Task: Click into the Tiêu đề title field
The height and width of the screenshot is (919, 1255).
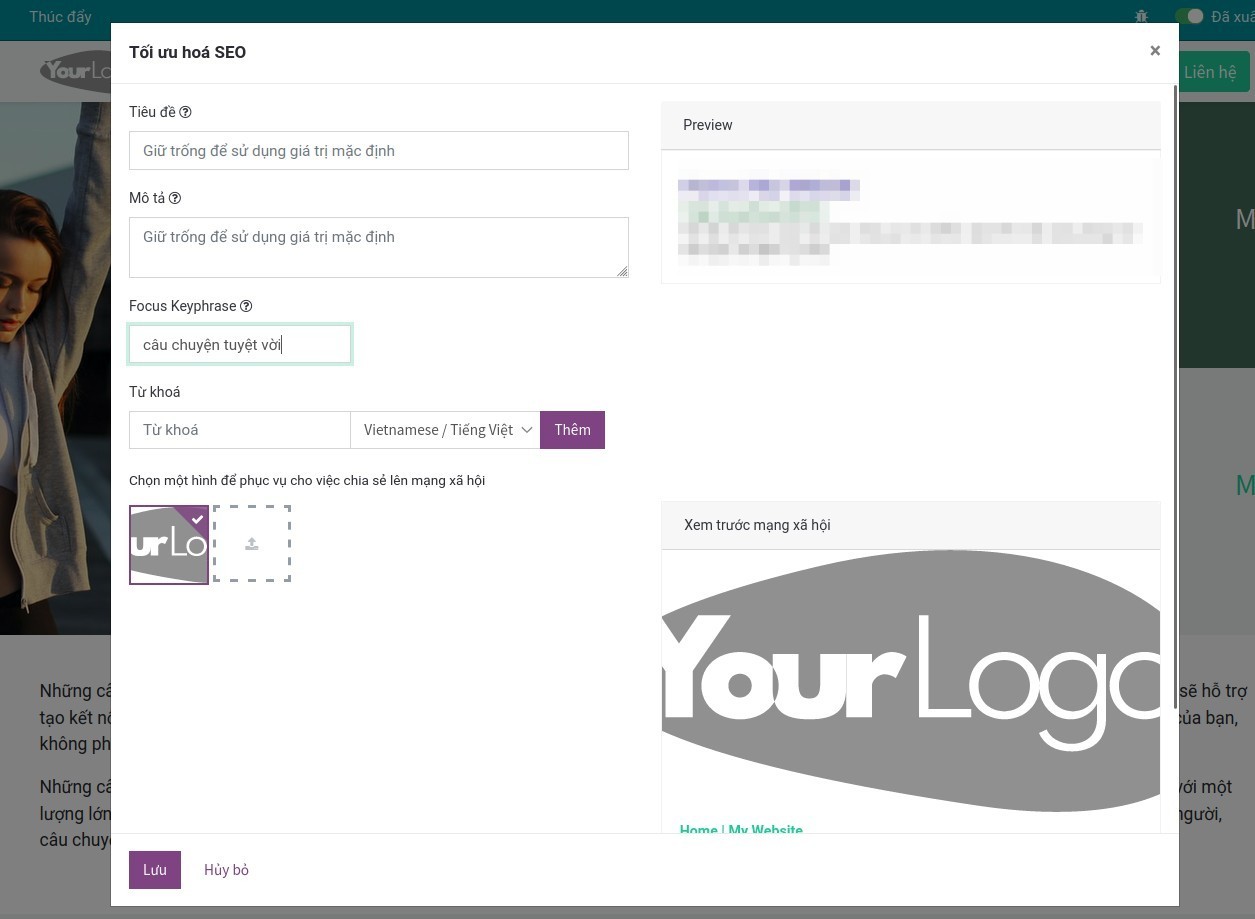Action: tap(379, 151)
